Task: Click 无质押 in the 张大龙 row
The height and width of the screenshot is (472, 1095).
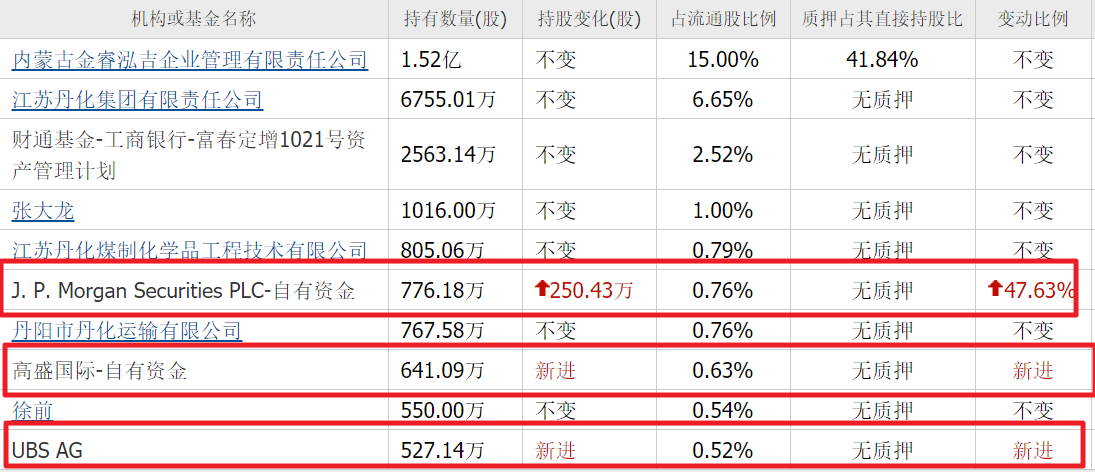Action: pos(883,210)
